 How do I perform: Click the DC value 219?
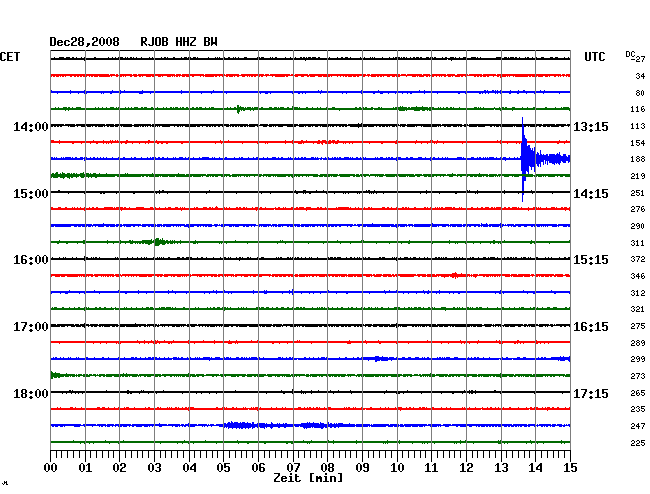pyautogui.click(x=638, y=176)
